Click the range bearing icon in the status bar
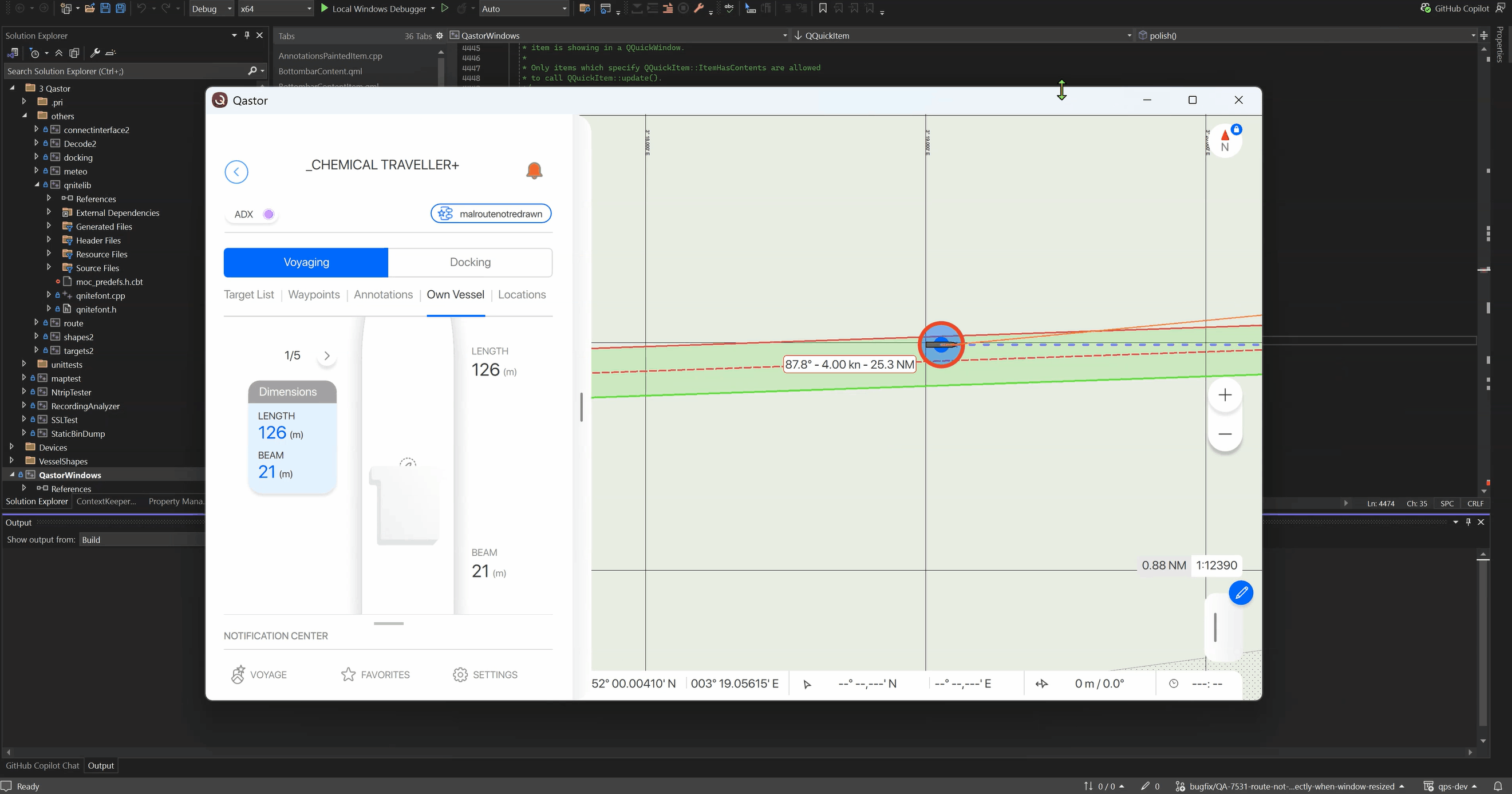This screenshot has width=1512, height=794. (1041, 684)
